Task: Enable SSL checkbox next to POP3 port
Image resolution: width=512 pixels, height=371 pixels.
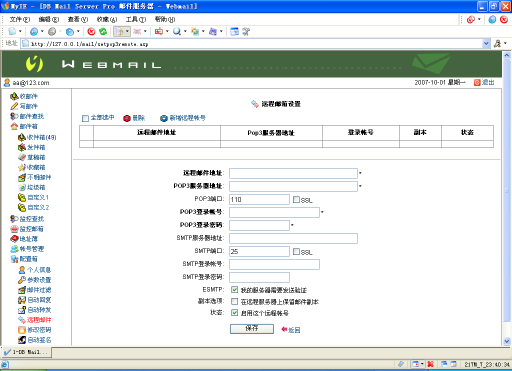Action: (296, 199)
